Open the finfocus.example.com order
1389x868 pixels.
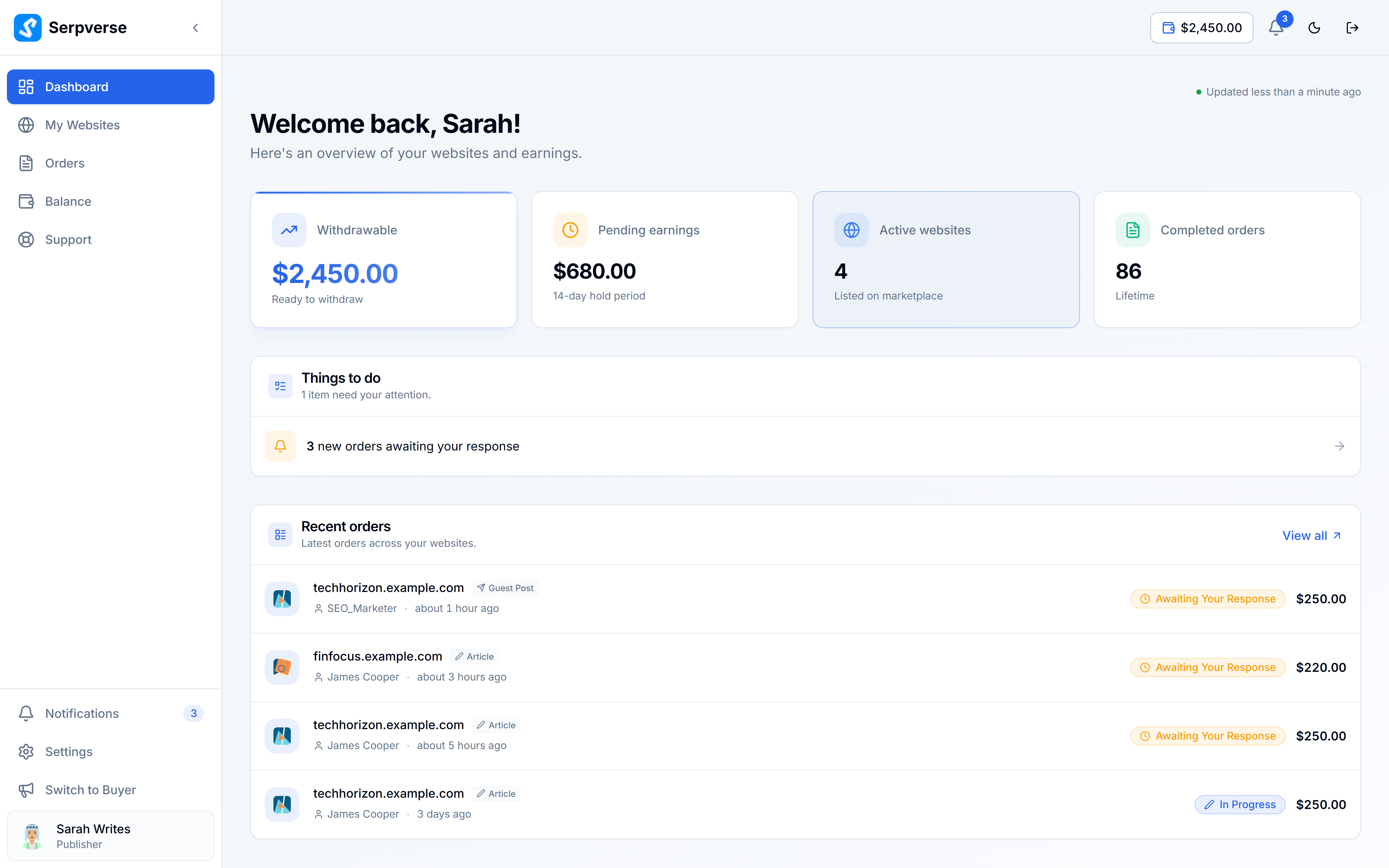click(x=805, y=667)
